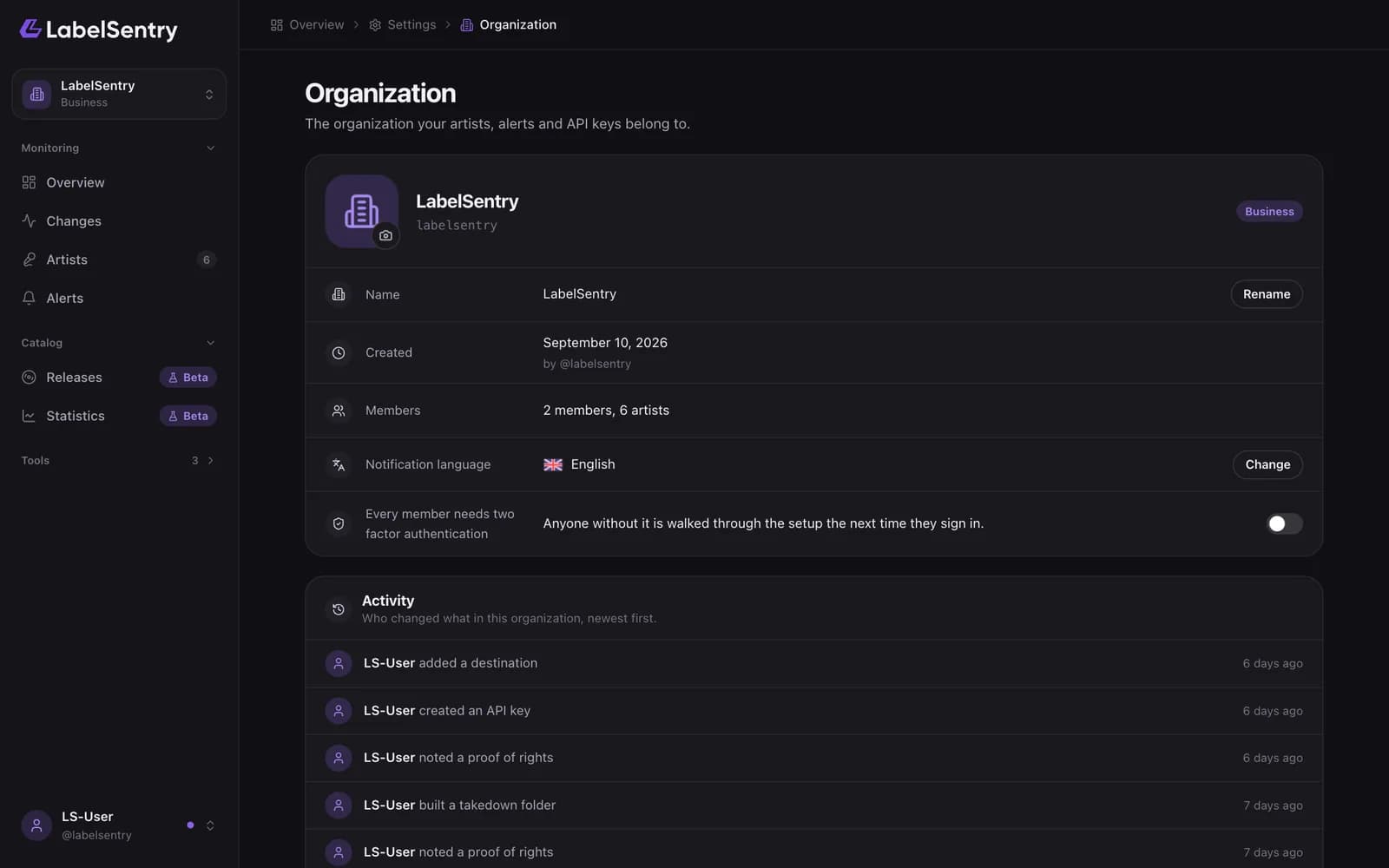Click the 'labelsentry' slug under the name
Screen dimensions: 1389x868
click(x=457, y=226)
